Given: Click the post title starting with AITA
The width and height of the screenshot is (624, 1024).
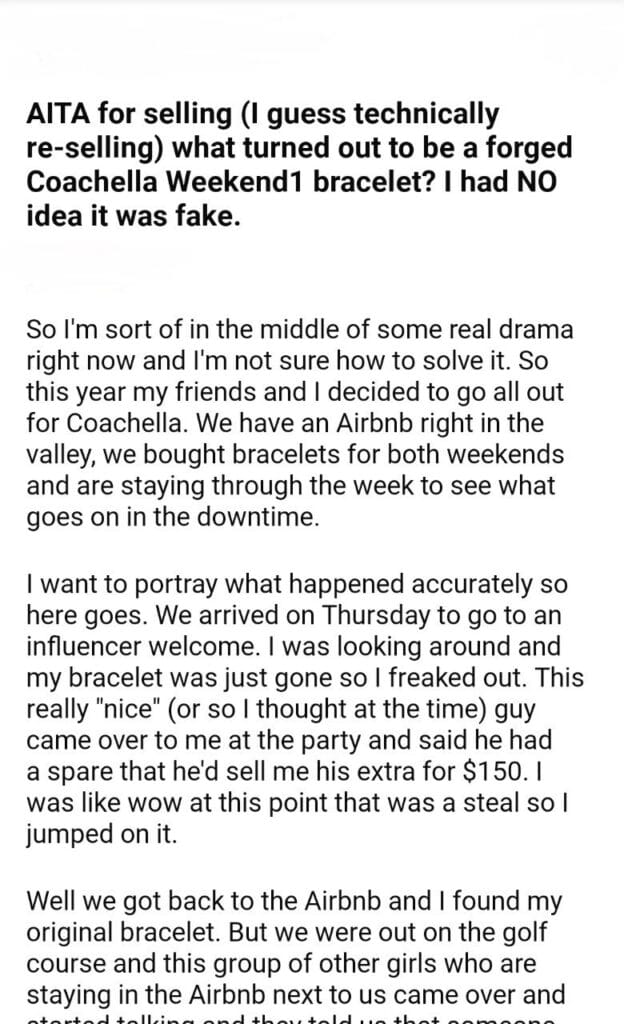Looking at the screenshot, I should 300,165.
